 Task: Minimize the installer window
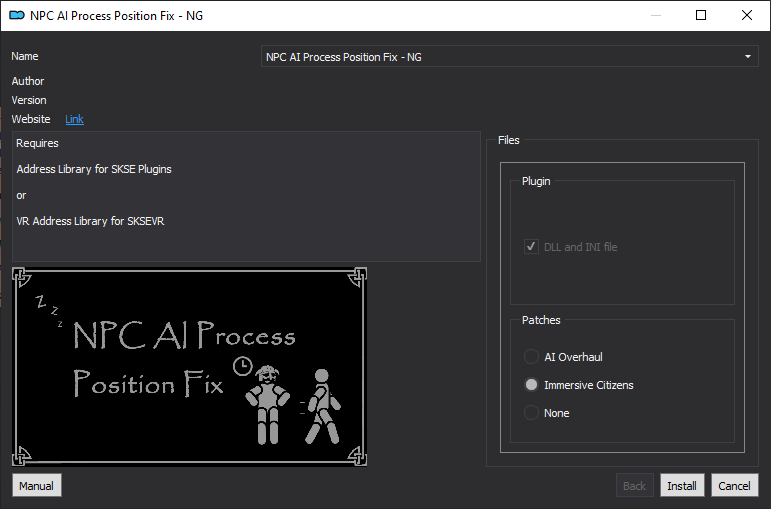click(x=656, y=15)
